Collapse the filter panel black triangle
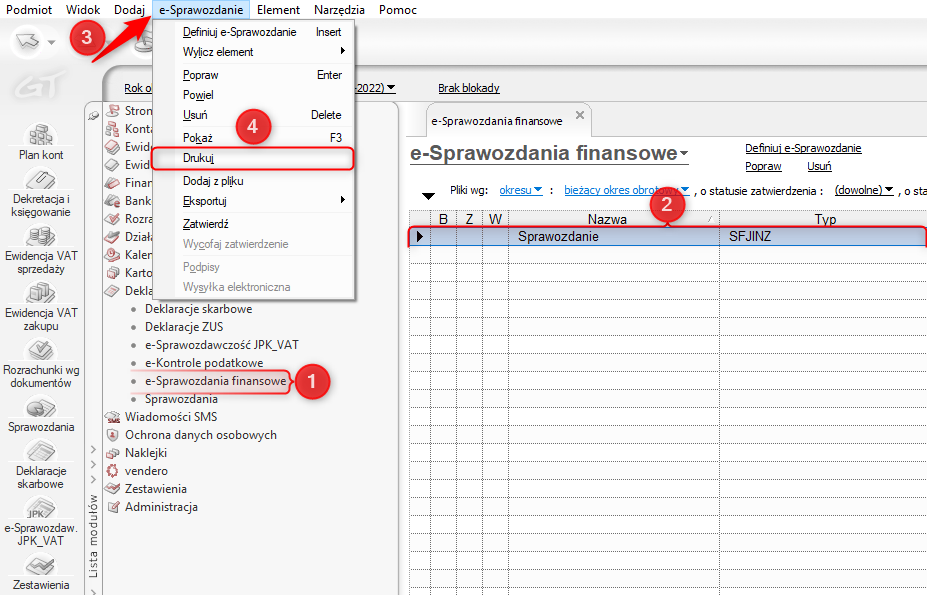Image resolution: width=927 pixels, height=595 pixels. (428, 196)
